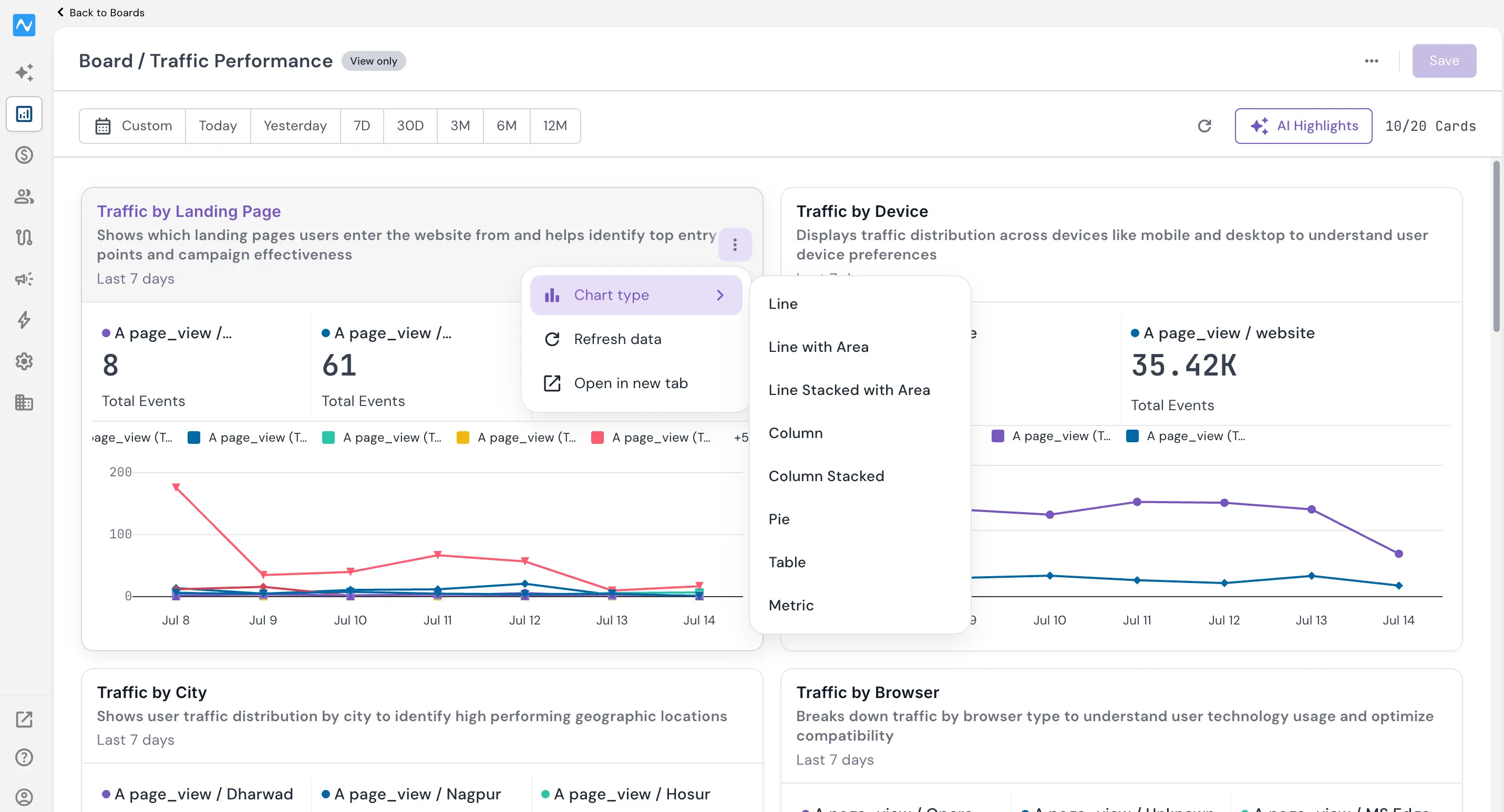
Task: Click the +5 more legend items indicator
Action: click(741, 438)
